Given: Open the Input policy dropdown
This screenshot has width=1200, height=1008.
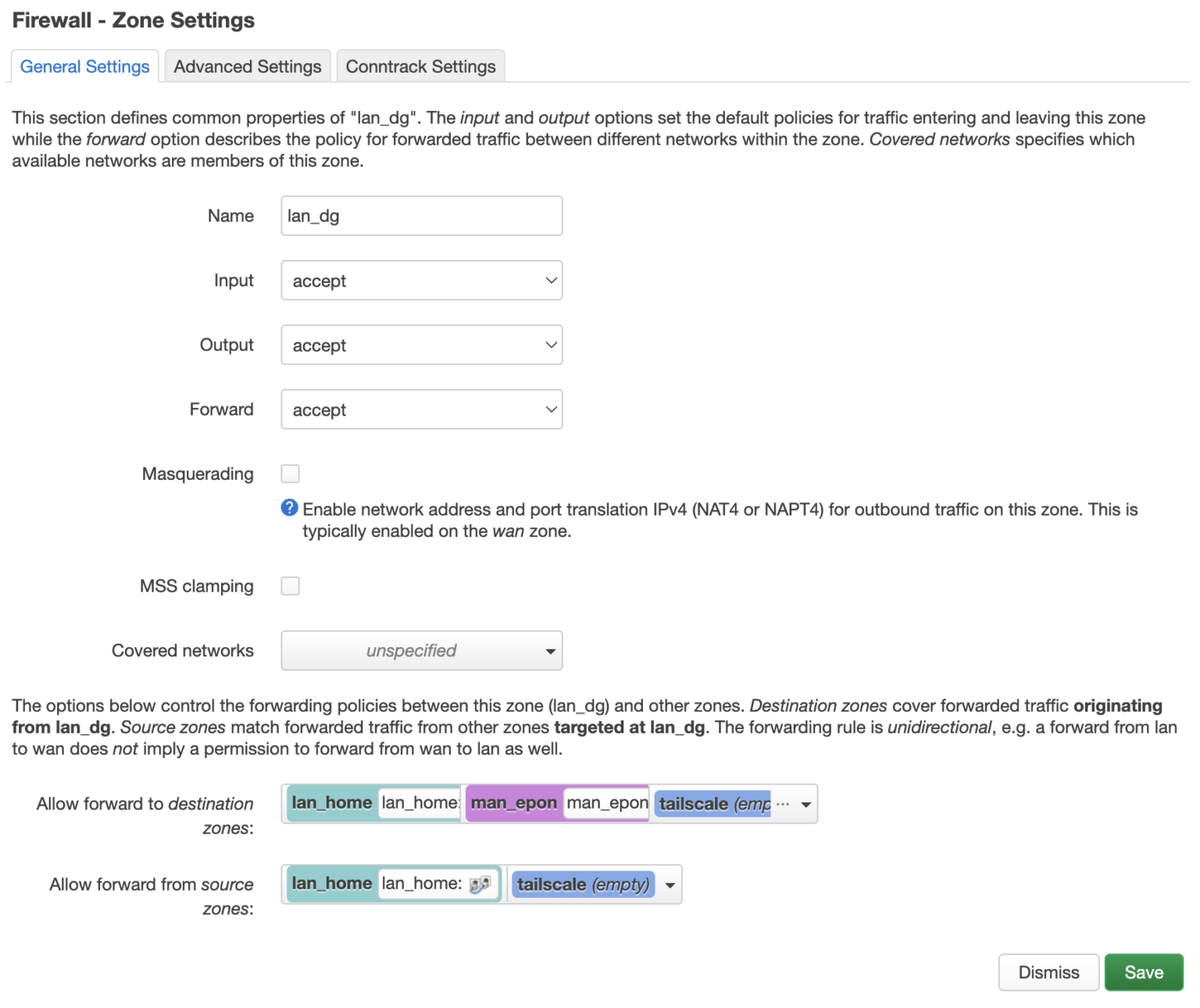Looking at the screenshot, I should (421, 281).
